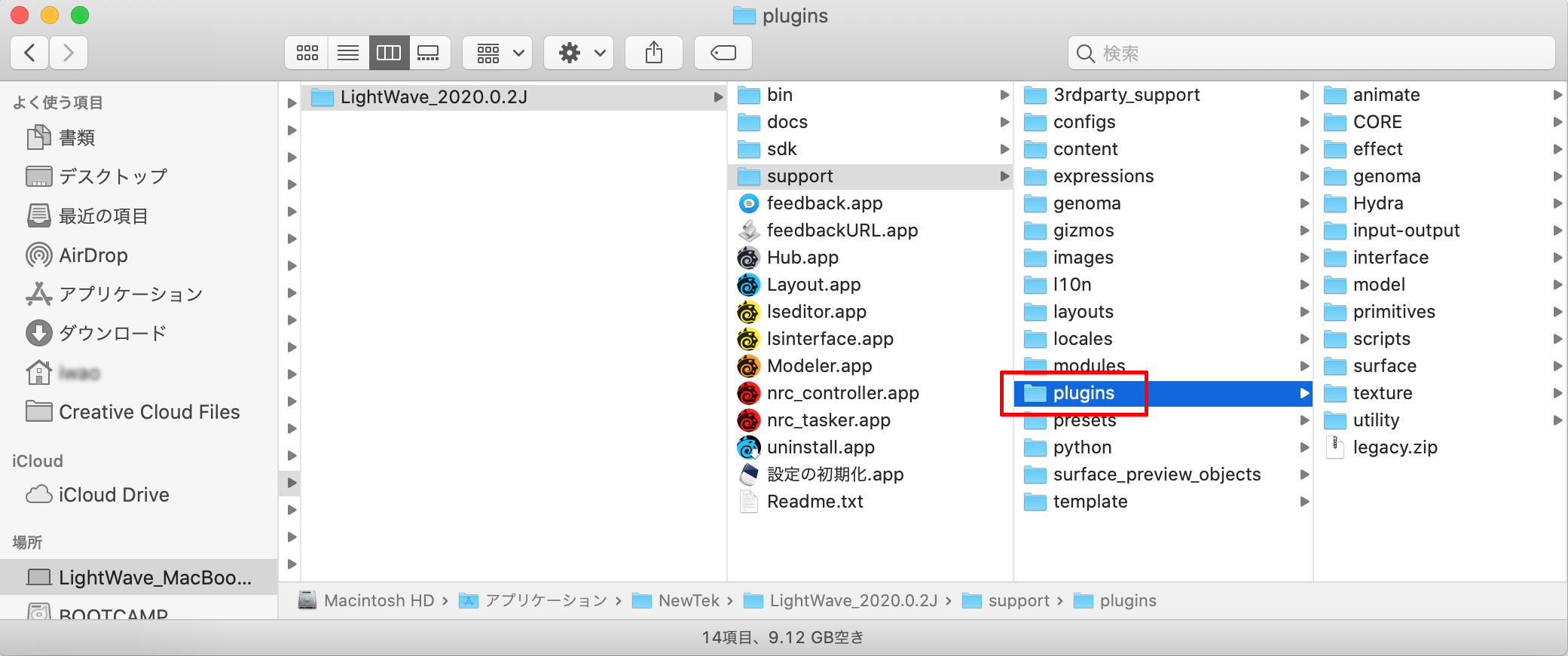
Task: Switch to icon view
Action: [307, 53]
